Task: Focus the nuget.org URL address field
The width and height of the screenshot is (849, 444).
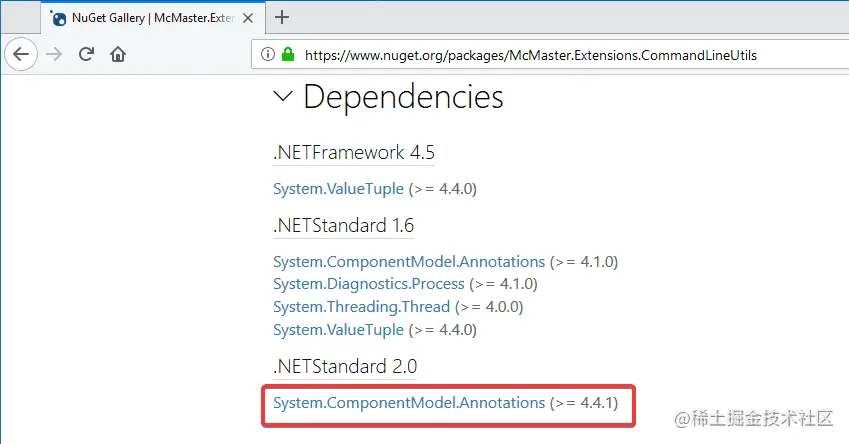Action: (x=530, y=55)
